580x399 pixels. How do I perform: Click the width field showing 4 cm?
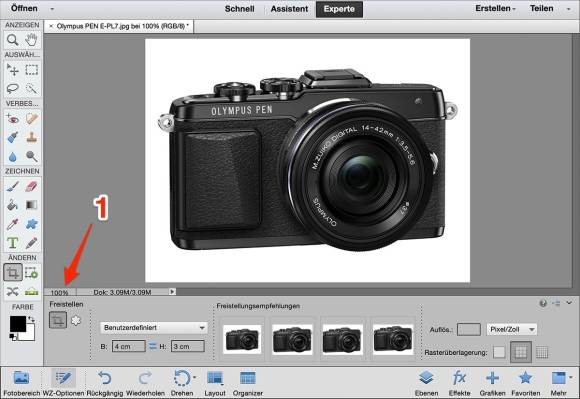coord(128,346)
